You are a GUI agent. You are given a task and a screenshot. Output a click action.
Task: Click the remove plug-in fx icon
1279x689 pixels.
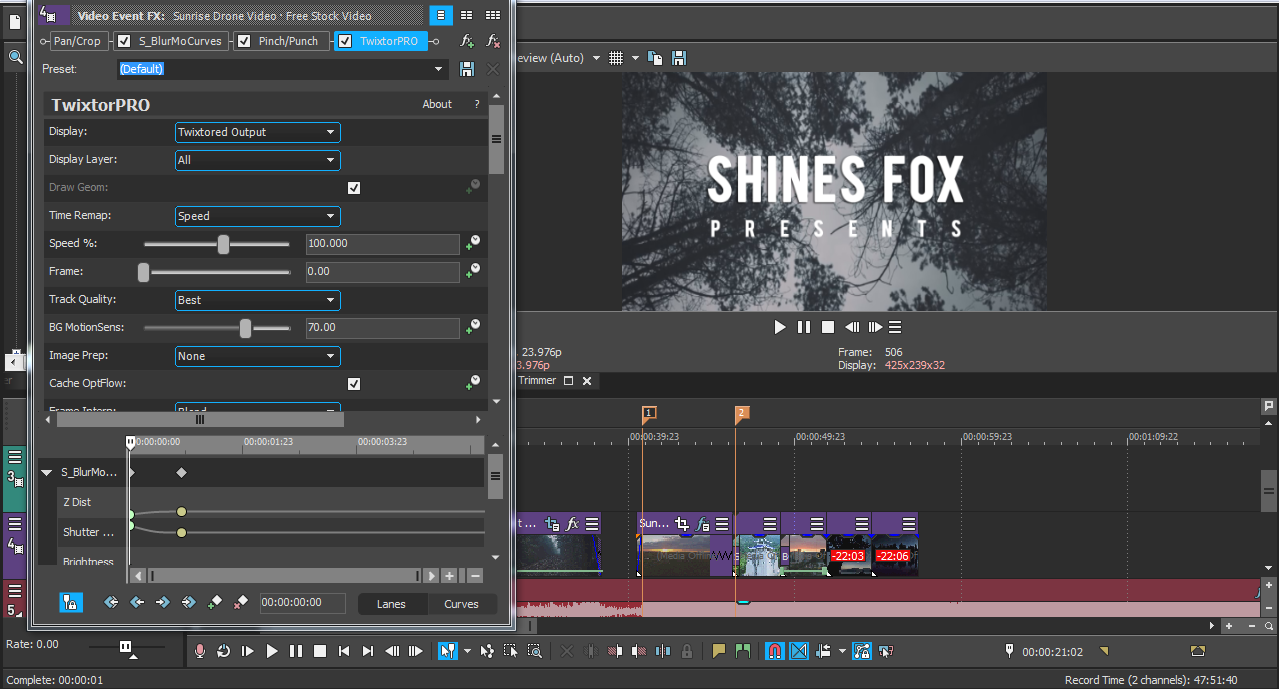point(491,40)
